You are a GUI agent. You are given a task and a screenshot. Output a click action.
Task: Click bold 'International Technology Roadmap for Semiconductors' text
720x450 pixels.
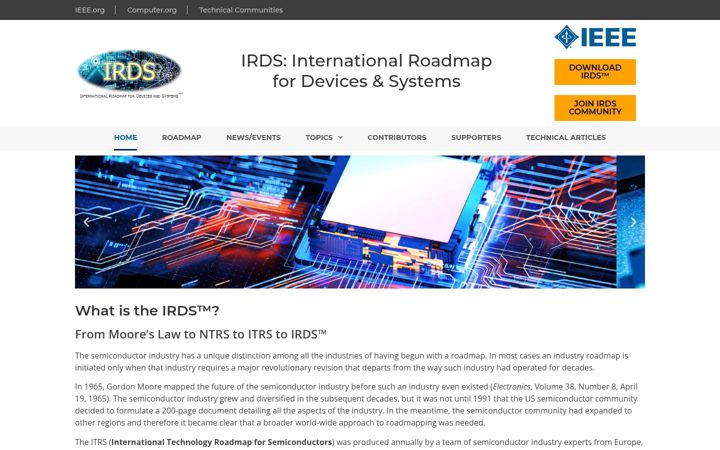click(221, 442)
